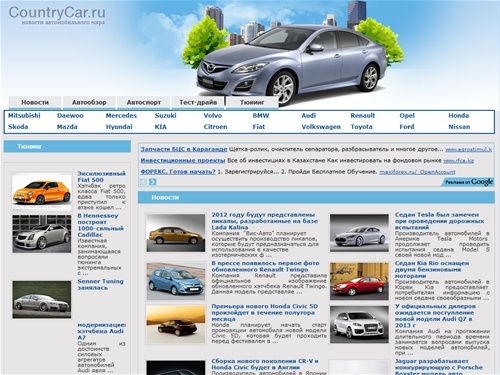The image size is (500, 375).
Task: Switch to the Автообзор tab
Action: coord(89,102)
